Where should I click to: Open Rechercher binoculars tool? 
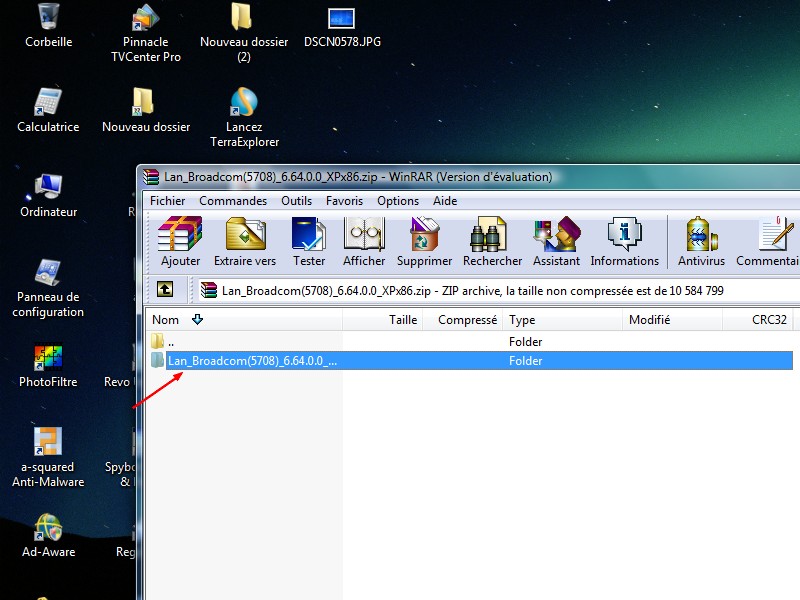click(492, 242)
